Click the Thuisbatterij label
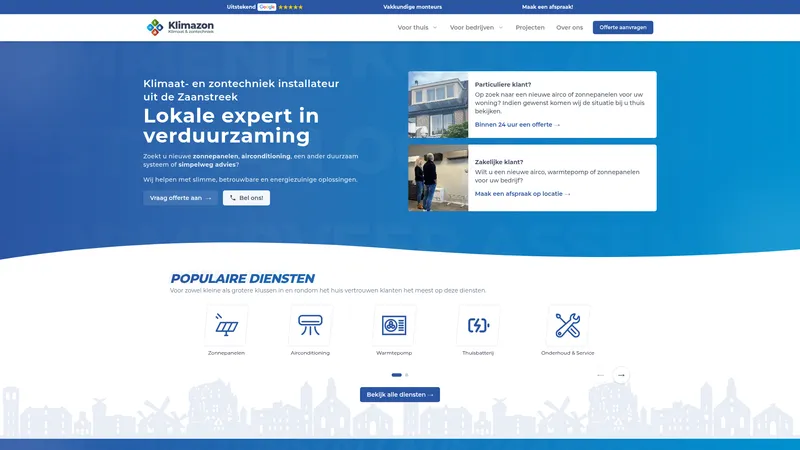The height and width of the screenshot is (450, 800). pos(478,353)
